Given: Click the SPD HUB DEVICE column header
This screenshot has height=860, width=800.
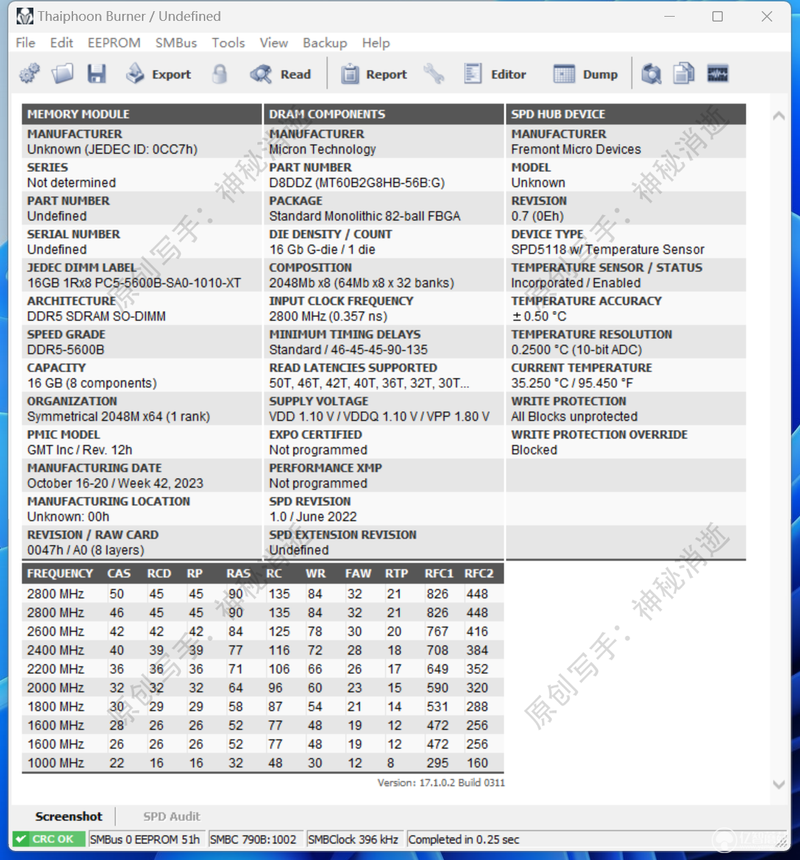Looking at the screenshot, I should pos(626,114).
